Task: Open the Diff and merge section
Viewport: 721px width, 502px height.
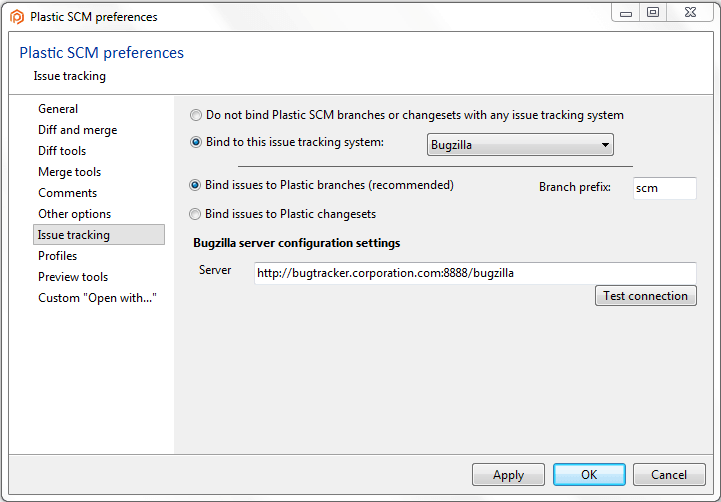Action: [78, 130]
